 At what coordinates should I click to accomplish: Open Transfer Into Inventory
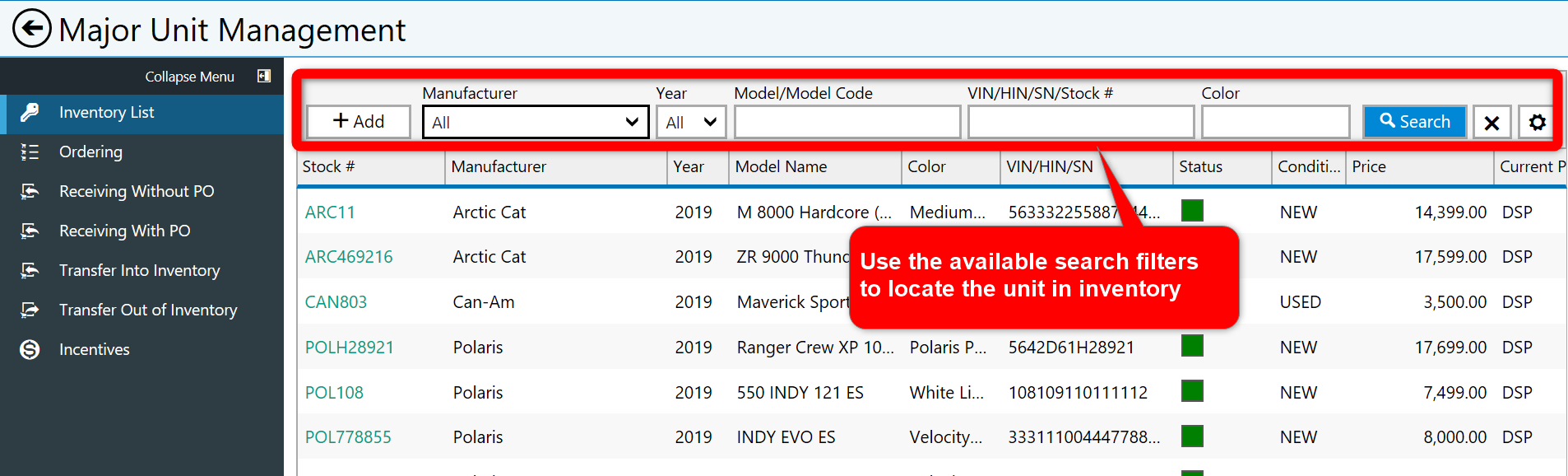[141, 270]
